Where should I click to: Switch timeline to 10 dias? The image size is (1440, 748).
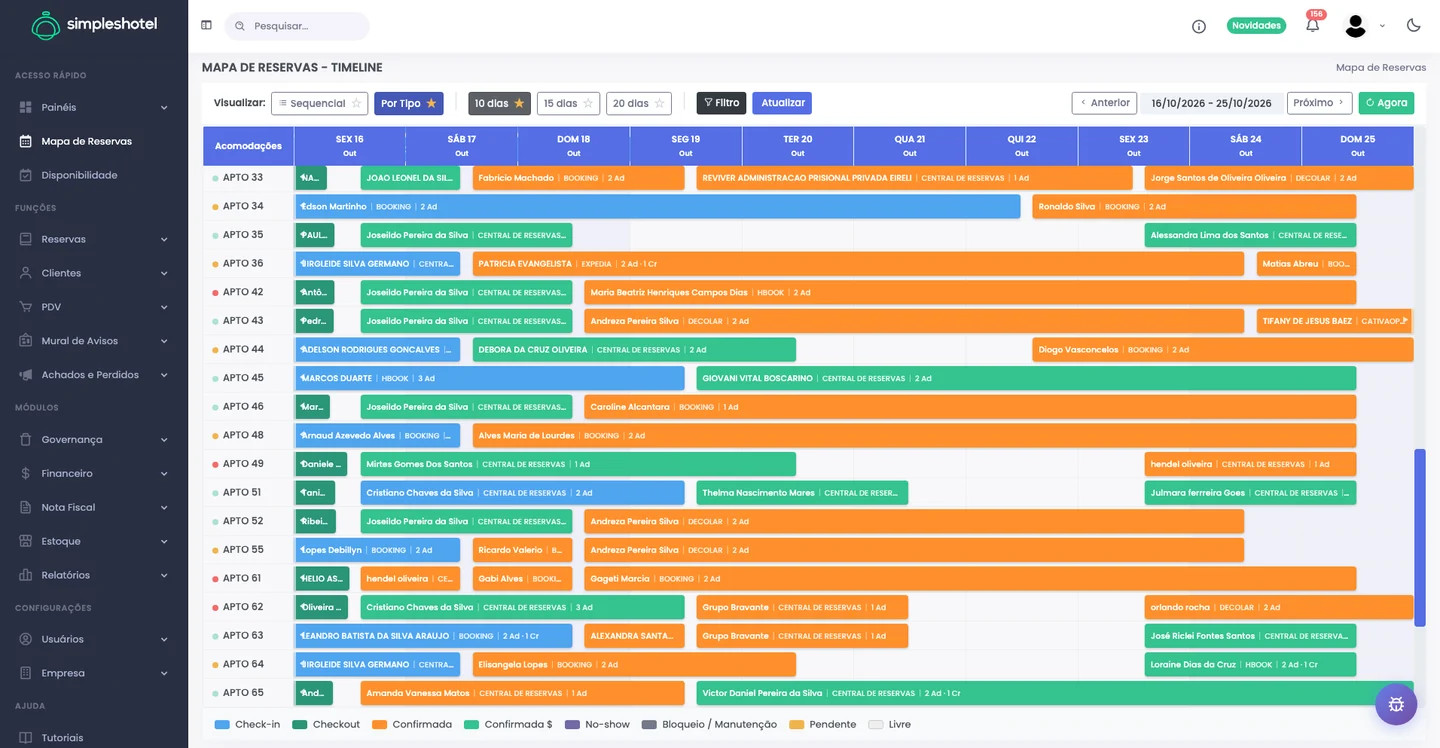(499, 103)
